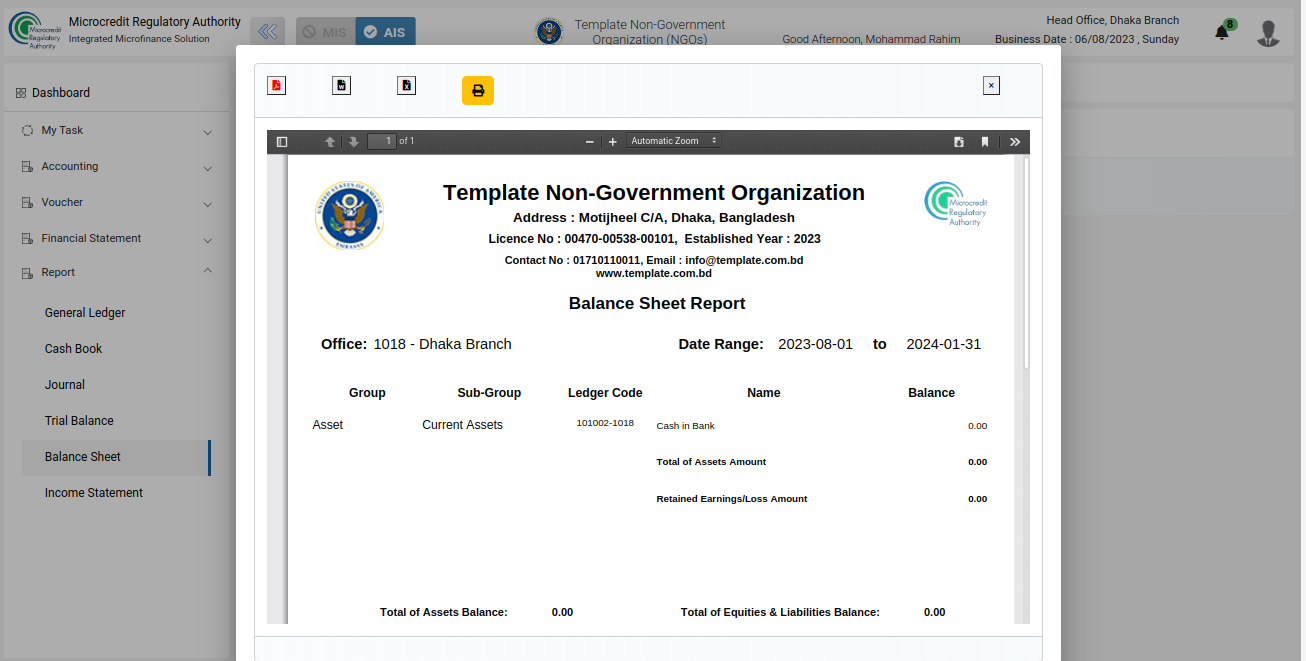Zoom in the PDF document
The width and height of the screenshot is (1306, 661).
pyautogui.click(x=613, y=142)
